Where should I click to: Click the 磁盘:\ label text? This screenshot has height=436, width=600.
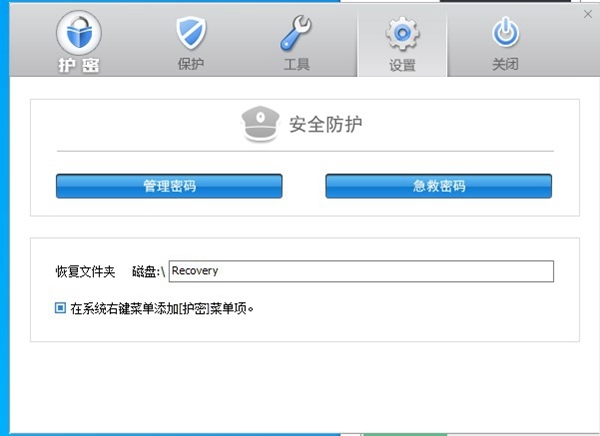(148, 271)
